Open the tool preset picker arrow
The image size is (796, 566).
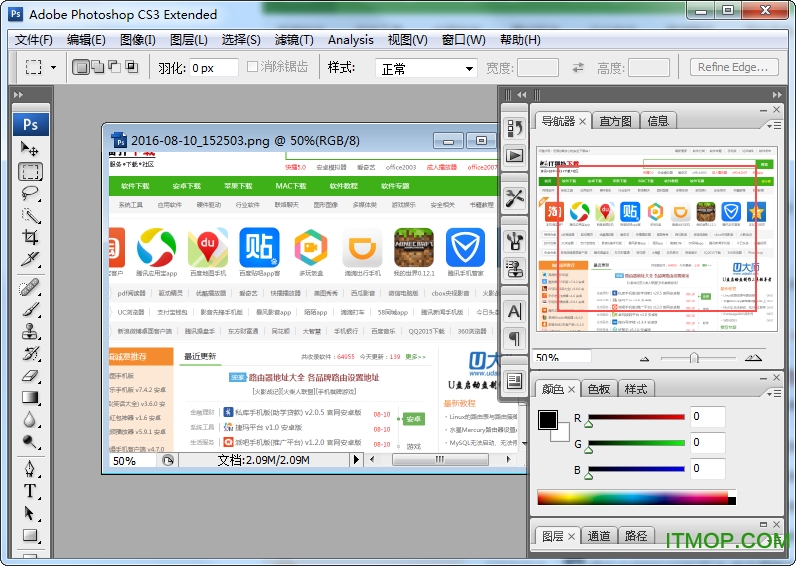coord(54,68)
